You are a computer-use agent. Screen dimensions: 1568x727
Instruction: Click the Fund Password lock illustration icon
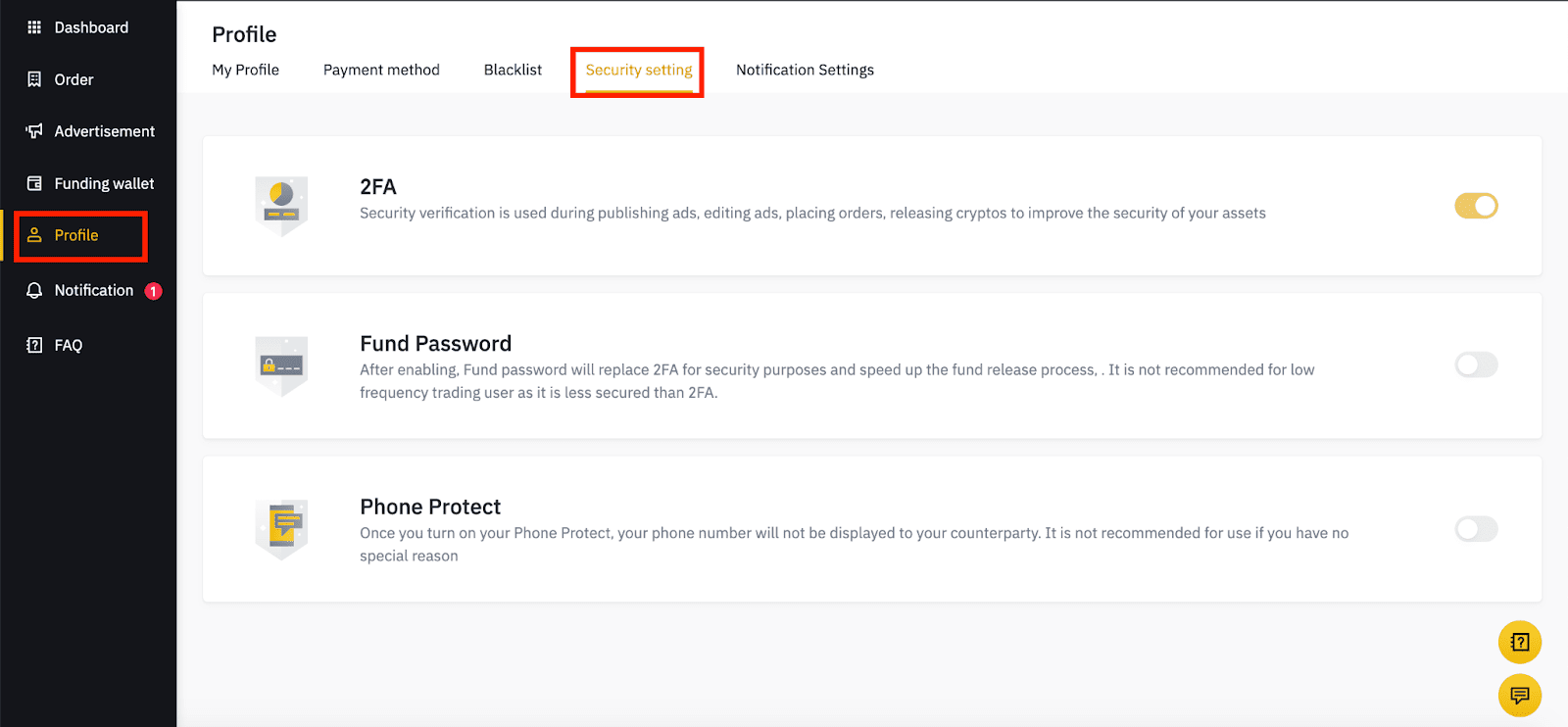(281, 365)
